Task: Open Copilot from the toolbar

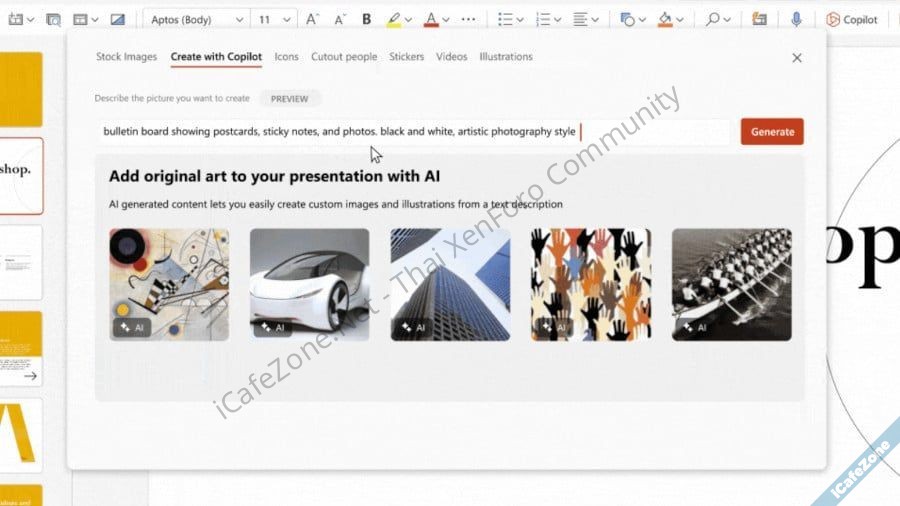Action: coord(851,19)
